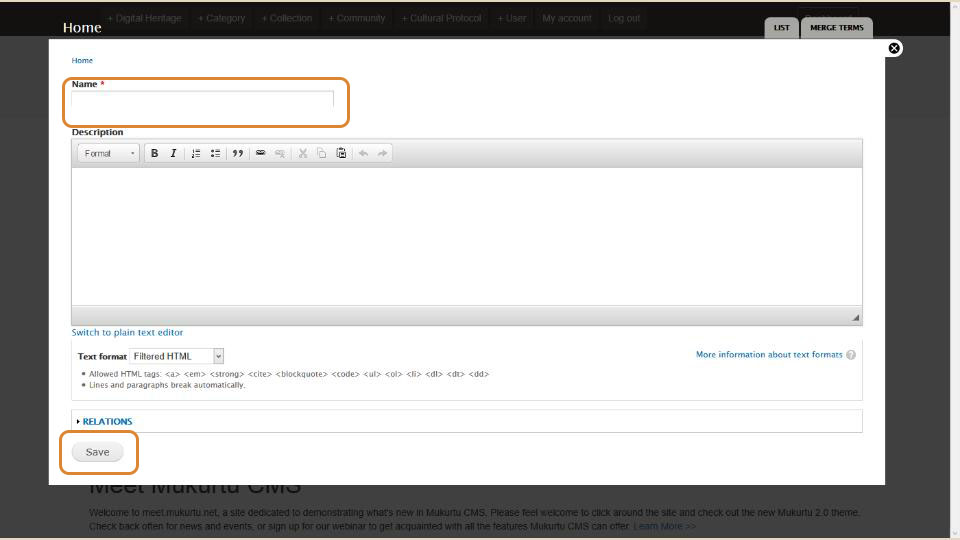The height and width of the screenshot is (540, 960).
Task: Click the Home breadcrumb link
Action: pos(82,60)
